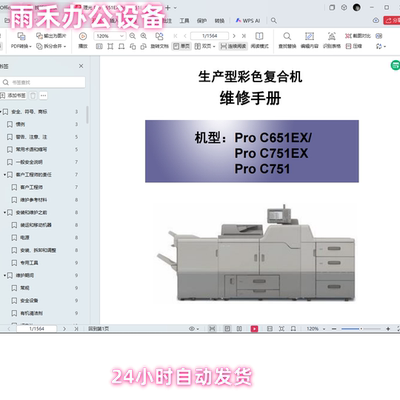Click the Edit Content tool icon

309,36
